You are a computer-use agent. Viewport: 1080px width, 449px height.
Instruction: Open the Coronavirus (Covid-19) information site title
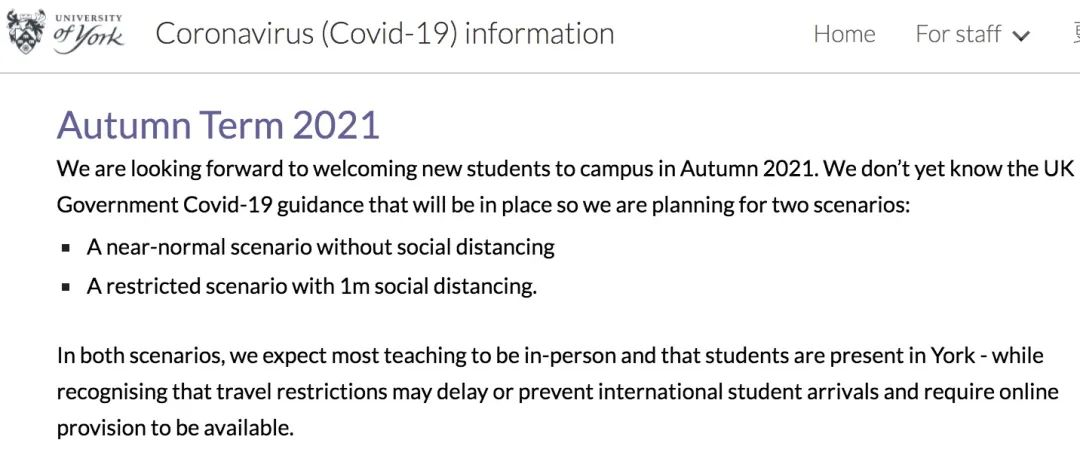[x=384, y=33]
